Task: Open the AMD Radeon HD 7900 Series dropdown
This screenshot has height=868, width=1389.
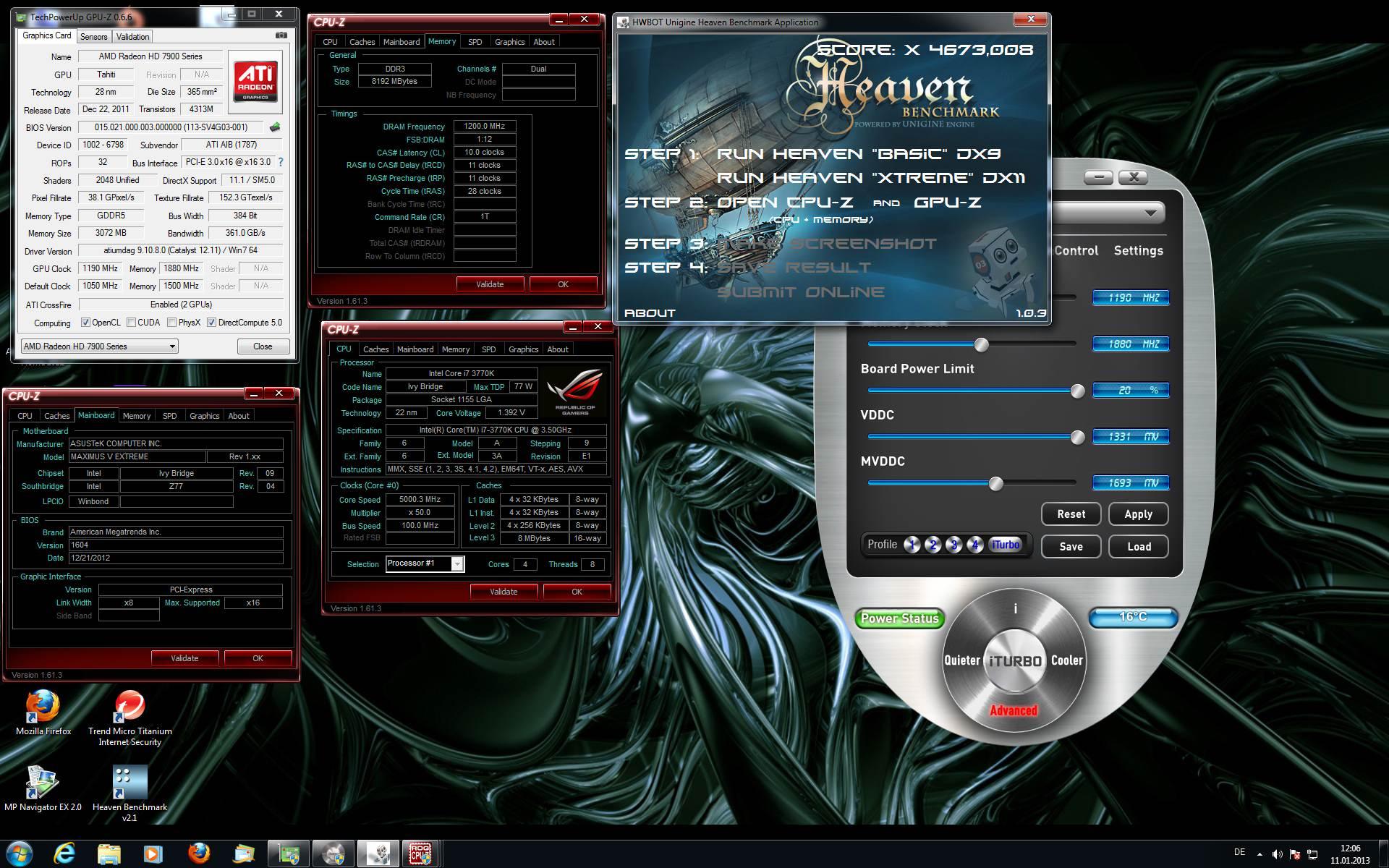Action: (x=100, y=346)
